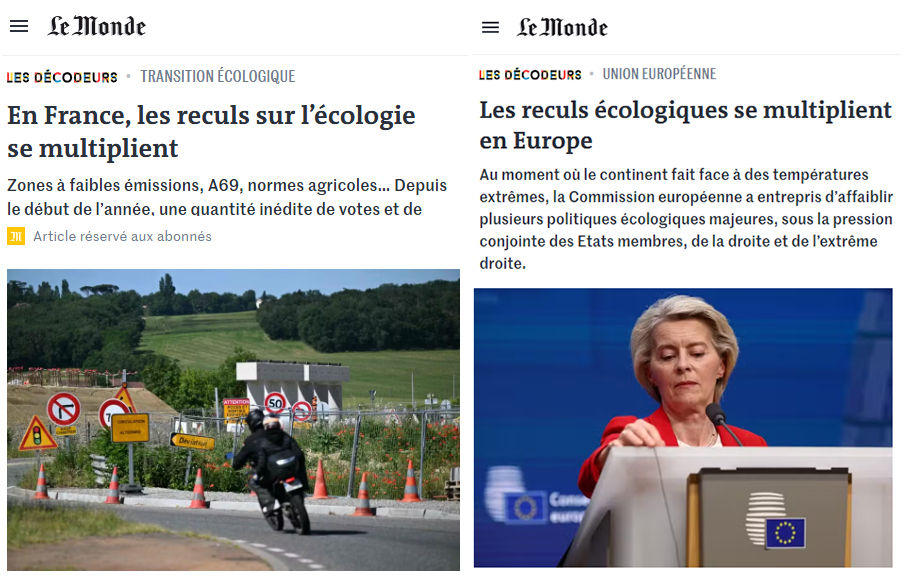Image resolution: width=905 pixels, height=580 pixels.
Task: Click the yellow Déviation sign in photo
Action: tap(193, 441)
